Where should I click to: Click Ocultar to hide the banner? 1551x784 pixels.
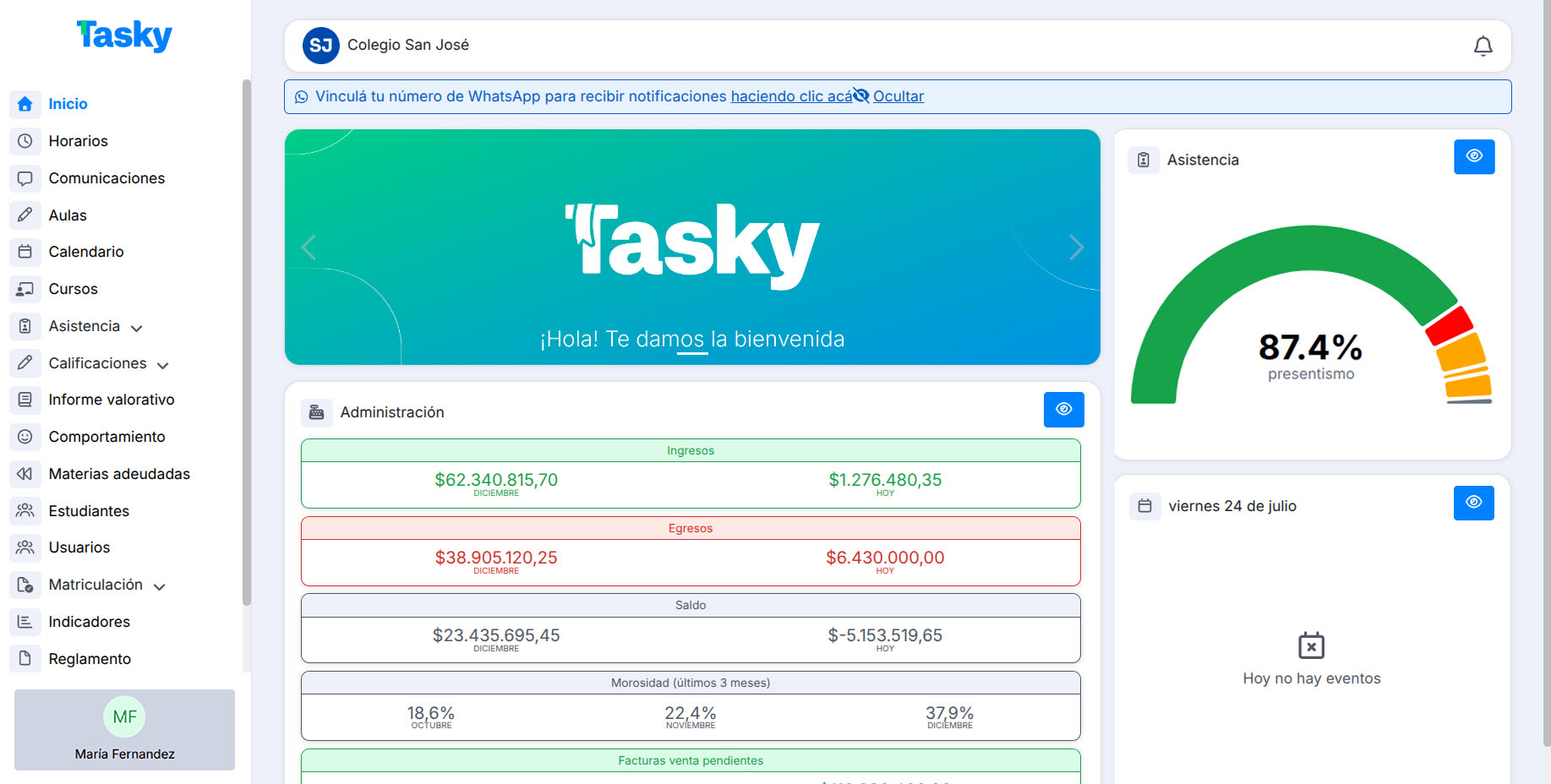click(898, 96)
